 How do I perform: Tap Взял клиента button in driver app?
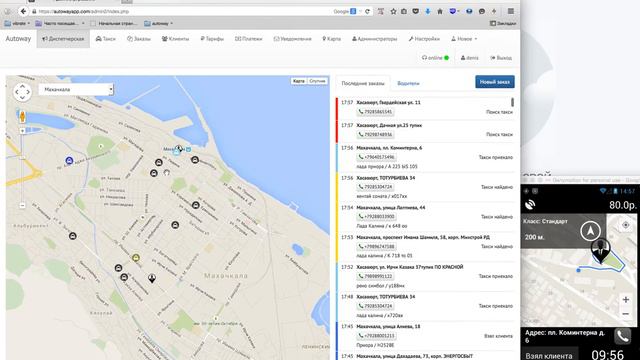549,355
